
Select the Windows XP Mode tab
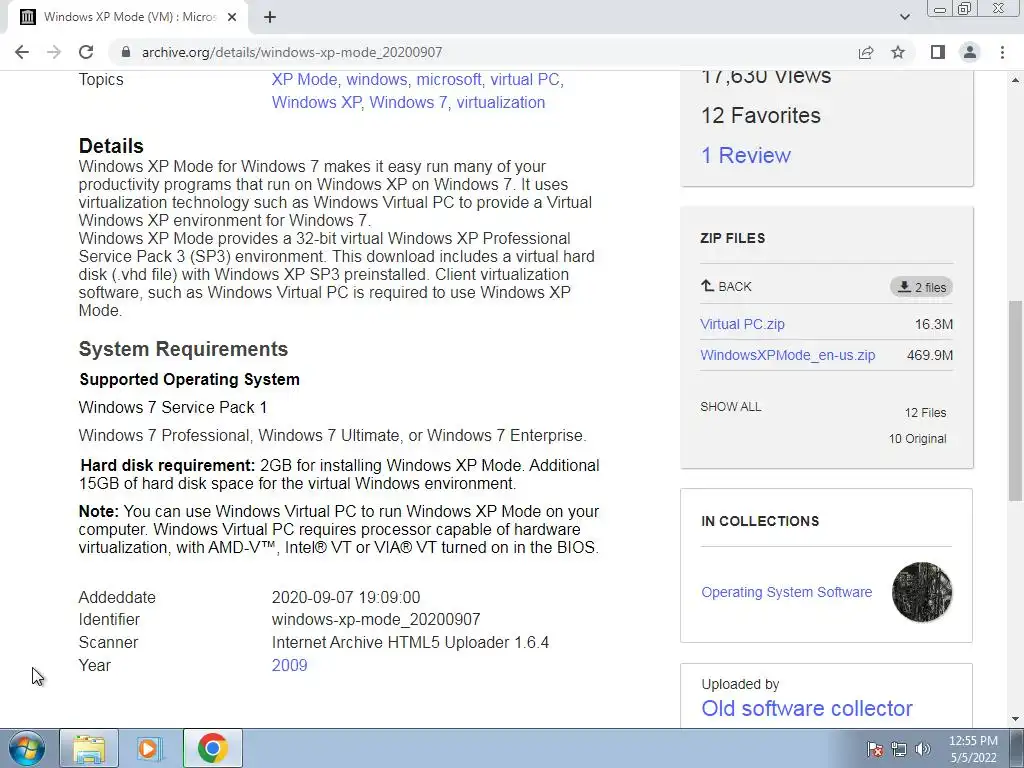pyautogui.click(x=127, y=18)
